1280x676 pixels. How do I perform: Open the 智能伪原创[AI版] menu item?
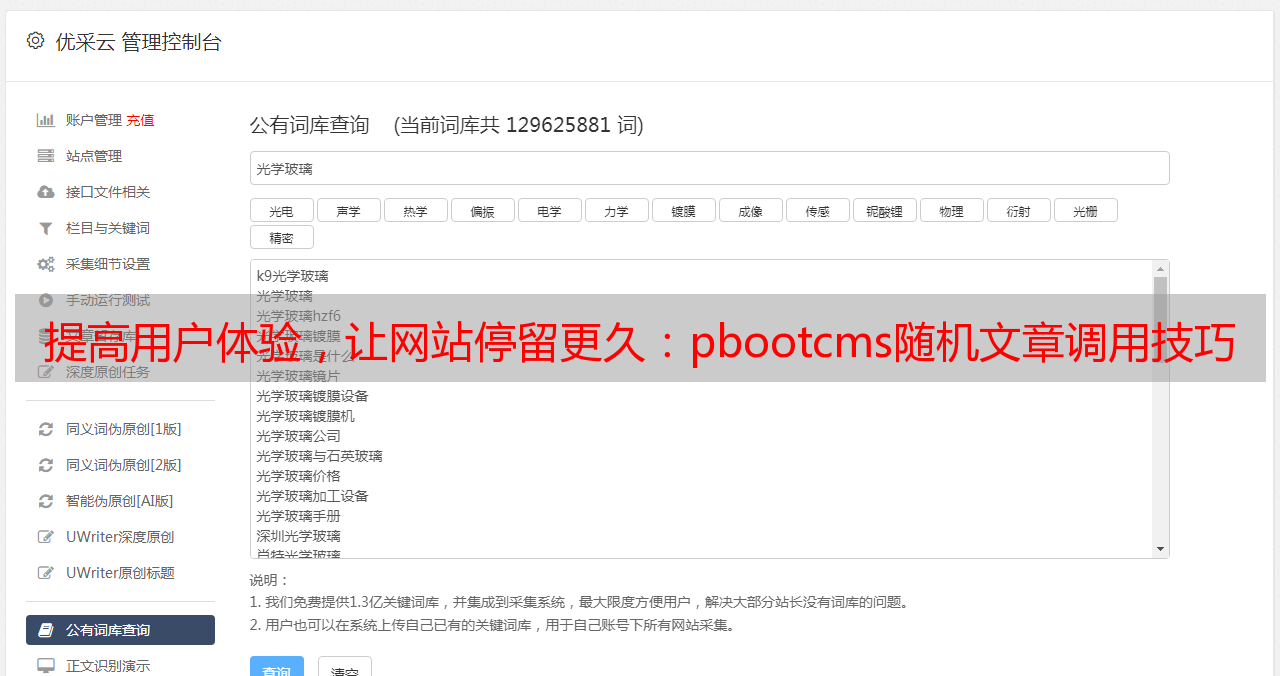120,501
